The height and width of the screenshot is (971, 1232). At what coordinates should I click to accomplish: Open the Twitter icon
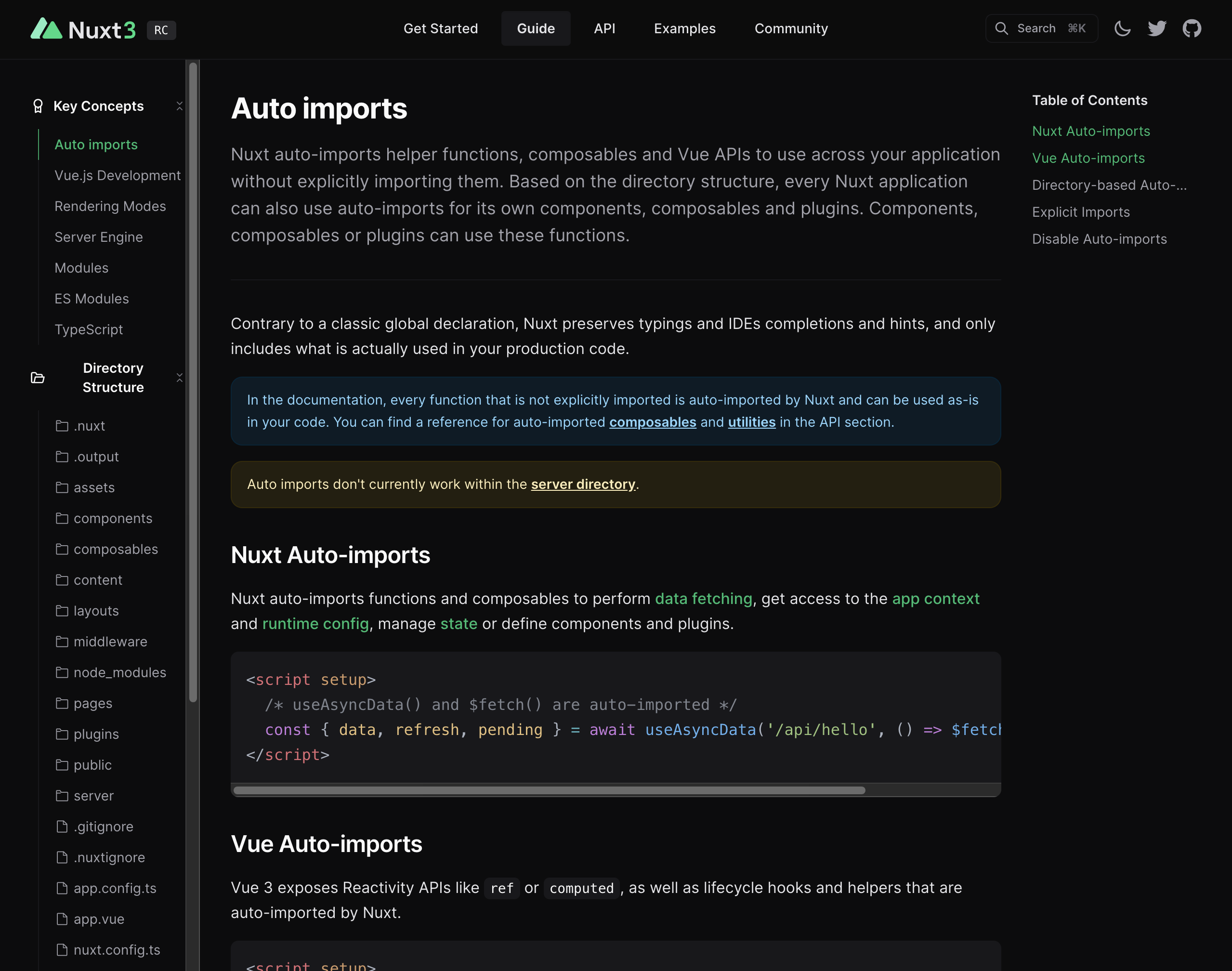(1156, 28)
